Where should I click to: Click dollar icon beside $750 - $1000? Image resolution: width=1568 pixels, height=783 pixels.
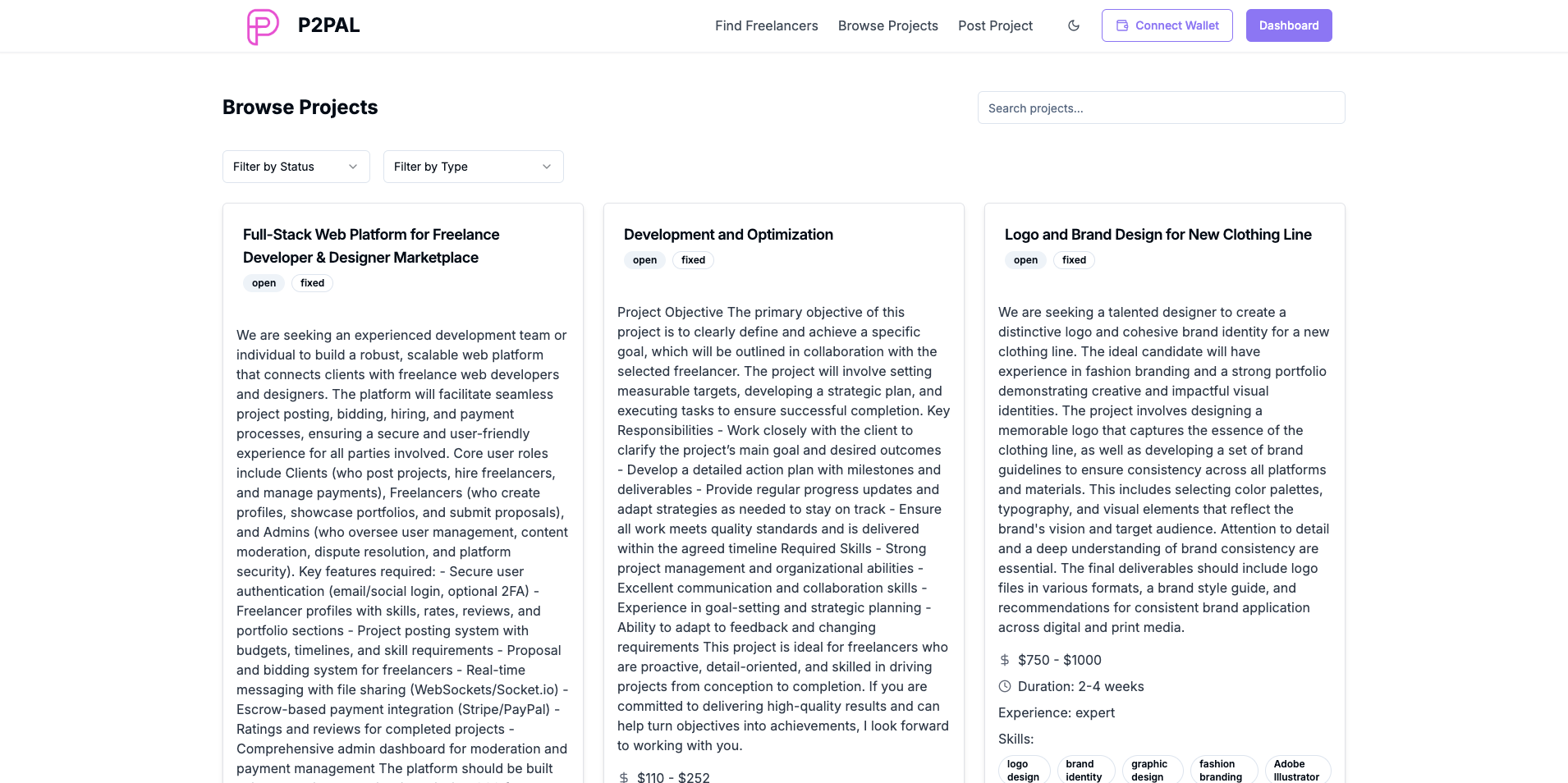coord(1005,660)
